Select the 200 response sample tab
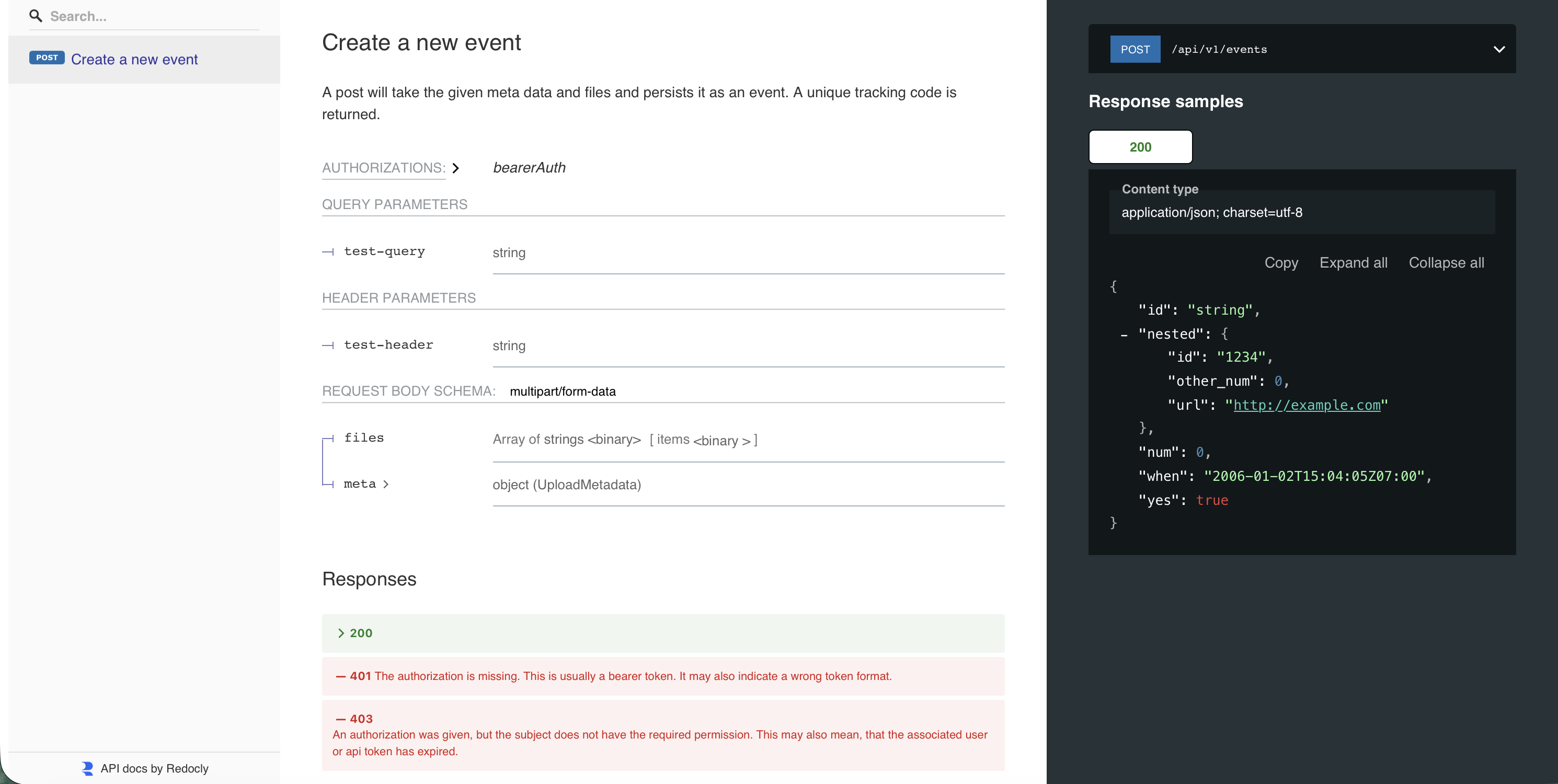The height and width of the screenshot is (784, 1558). pos(1140,147)
